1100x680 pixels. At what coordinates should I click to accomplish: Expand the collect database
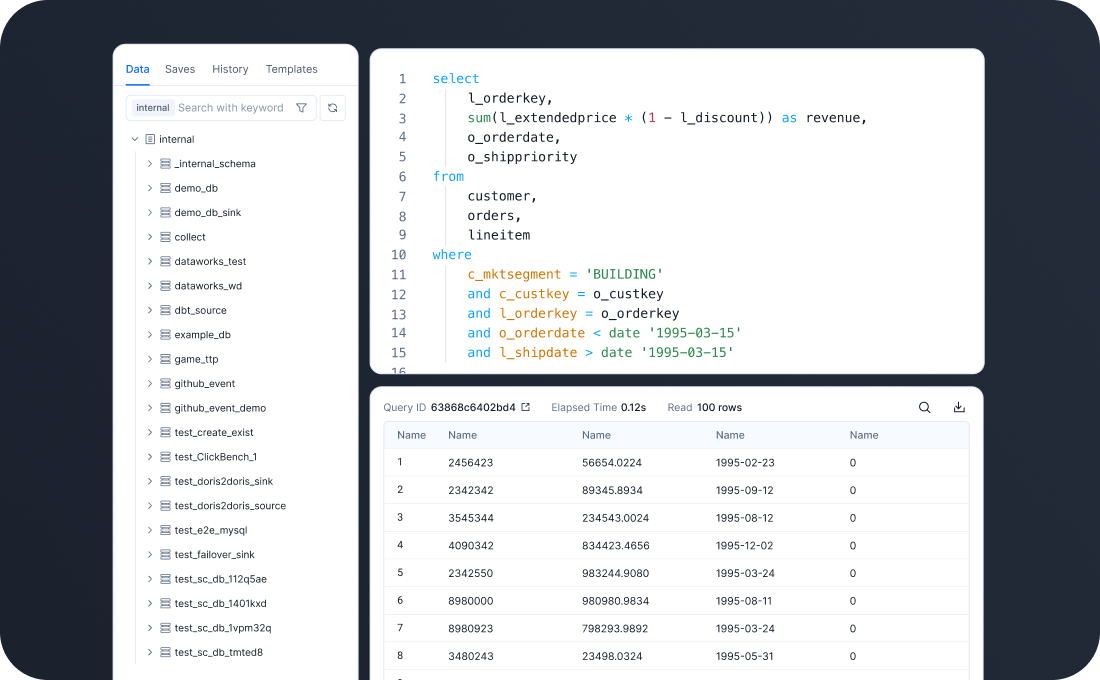(149, 236)
